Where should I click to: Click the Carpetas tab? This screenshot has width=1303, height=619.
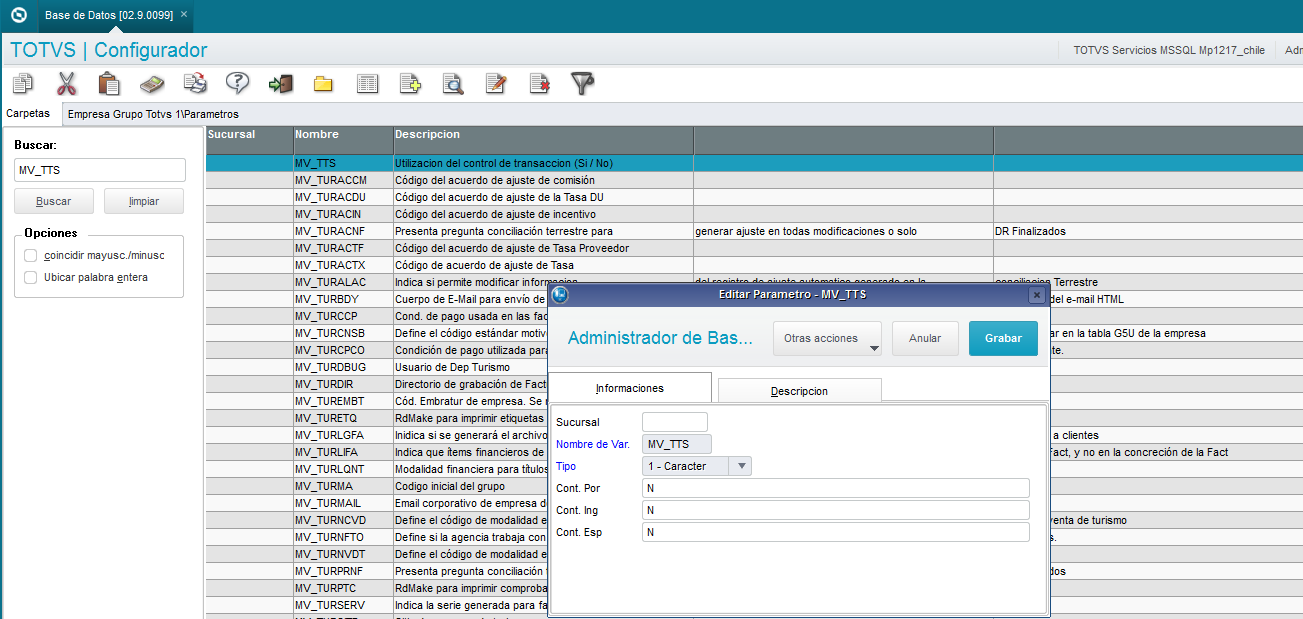pyautogui.click(x=28, y=113)
